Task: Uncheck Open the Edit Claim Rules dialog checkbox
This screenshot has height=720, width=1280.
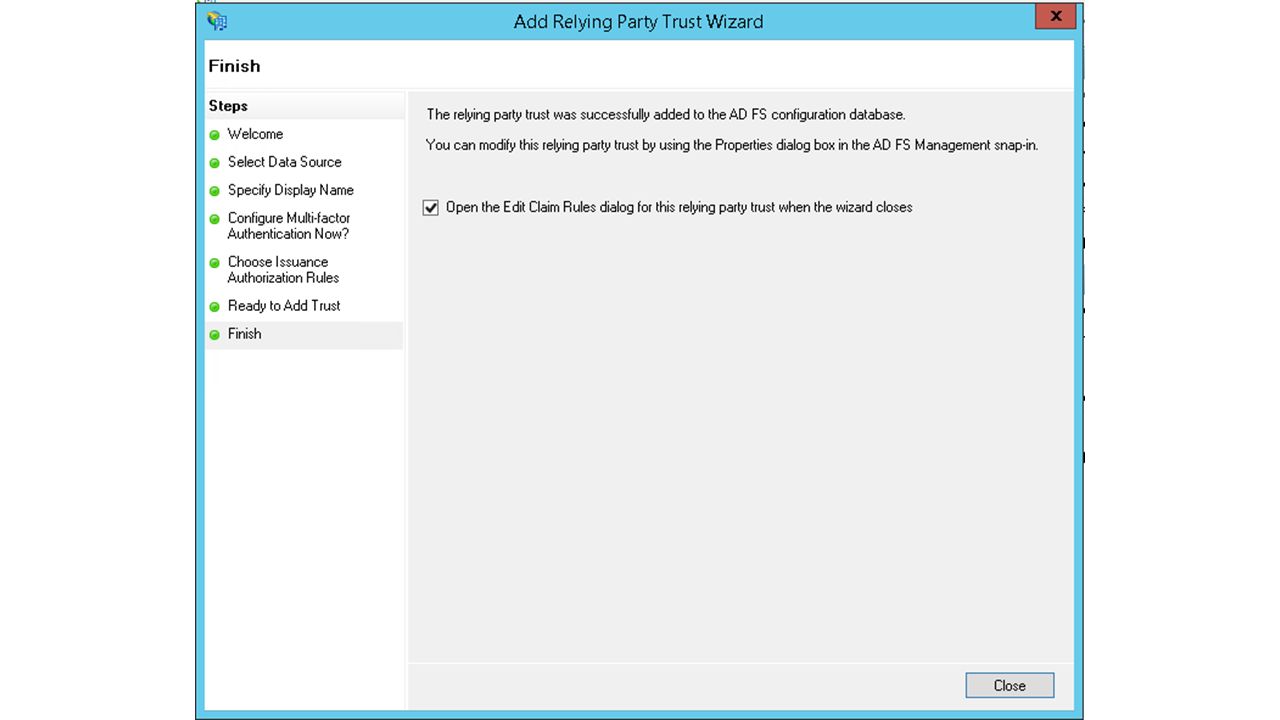Action: tap(431, 208)
